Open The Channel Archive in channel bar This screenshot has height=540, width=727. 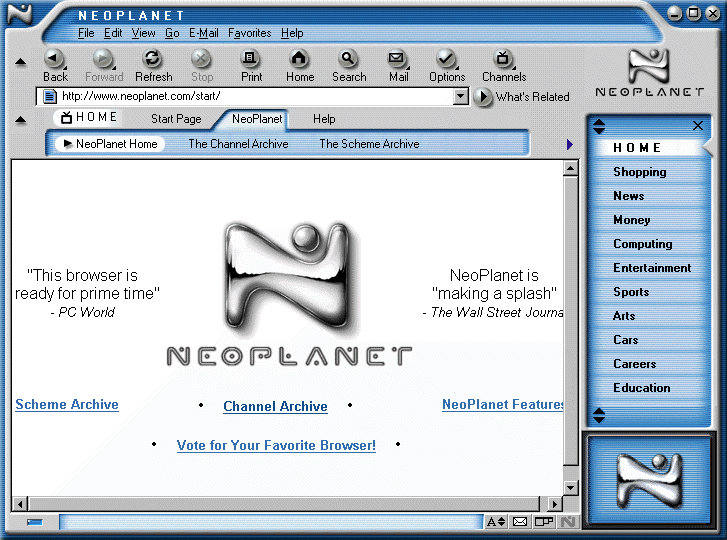click(x=238, y=144)
